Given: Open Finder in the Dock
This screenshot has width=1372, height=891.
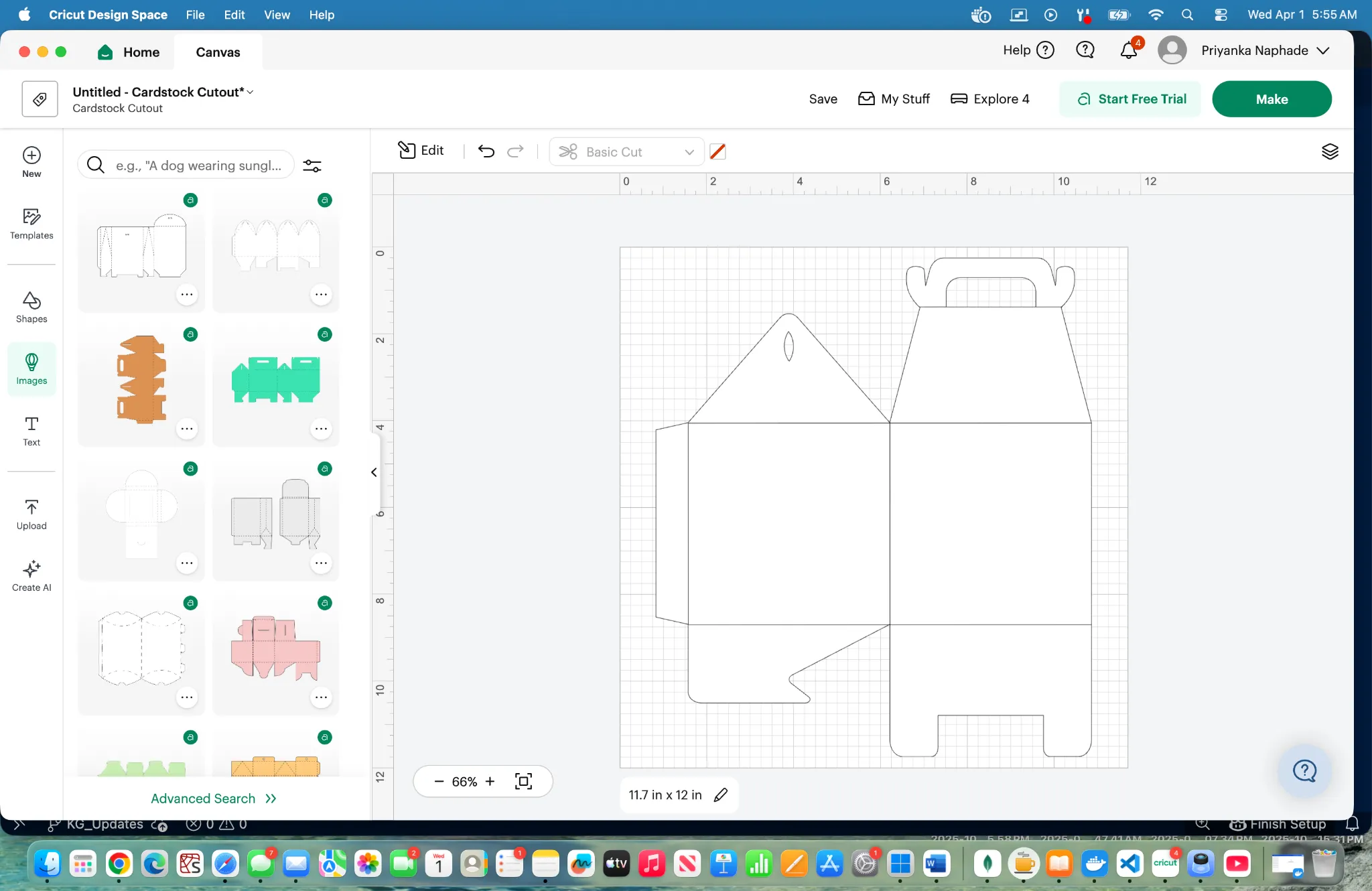Looking at the screenshot, I should point(48,864).
